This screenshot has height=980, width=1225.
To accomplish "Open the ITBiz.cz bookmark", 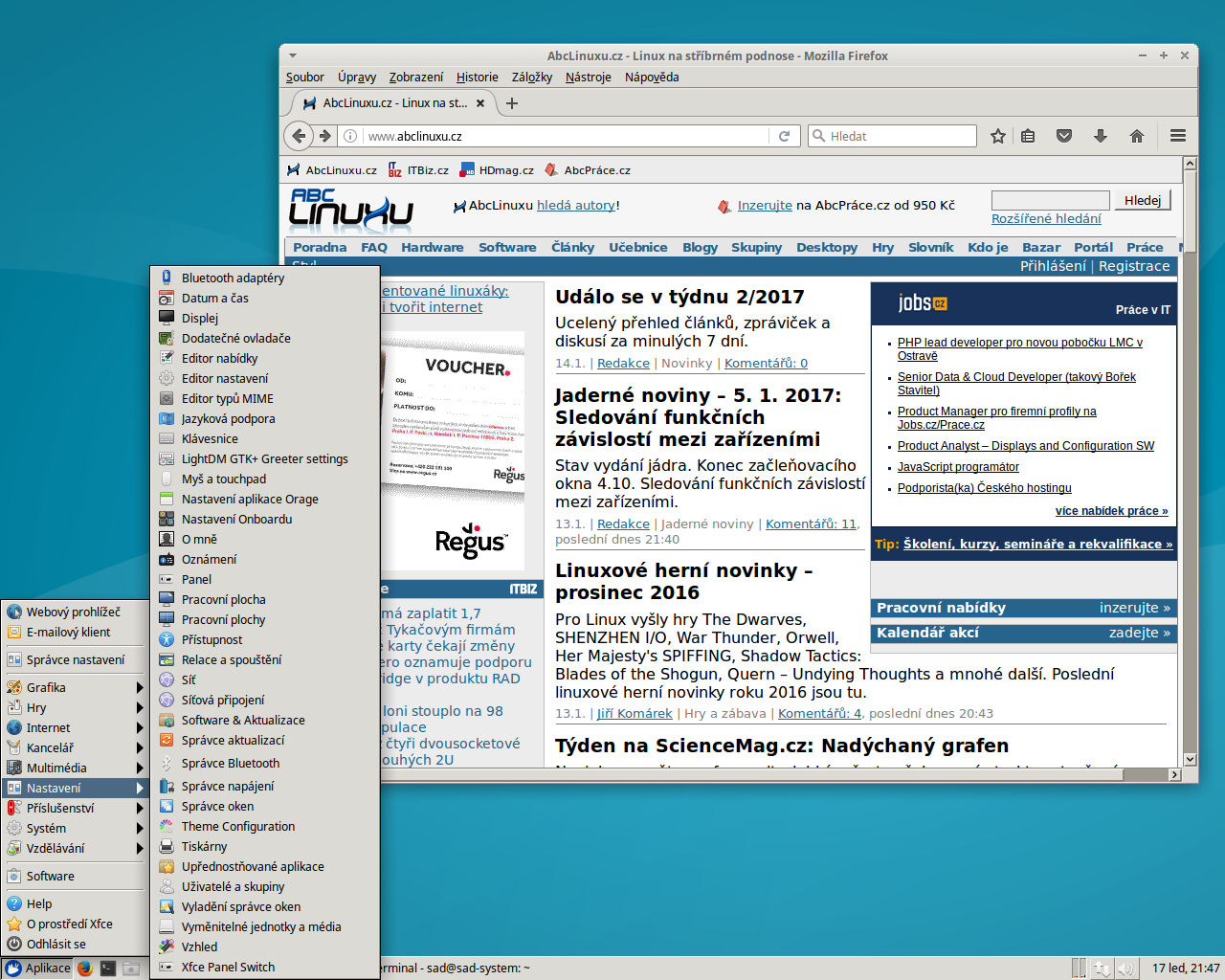I will point(418,170).
